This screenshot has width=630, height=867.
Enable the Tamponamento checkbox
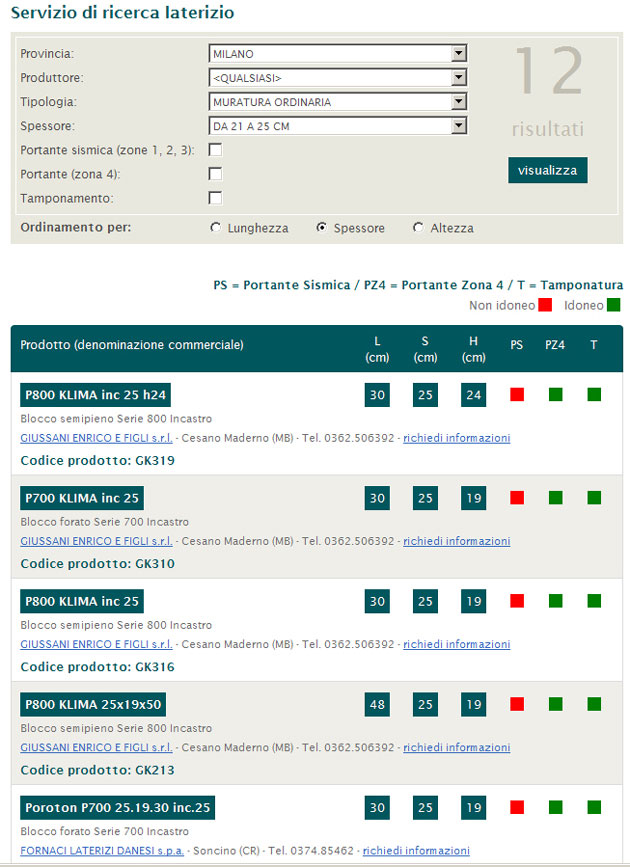(215, 198)
